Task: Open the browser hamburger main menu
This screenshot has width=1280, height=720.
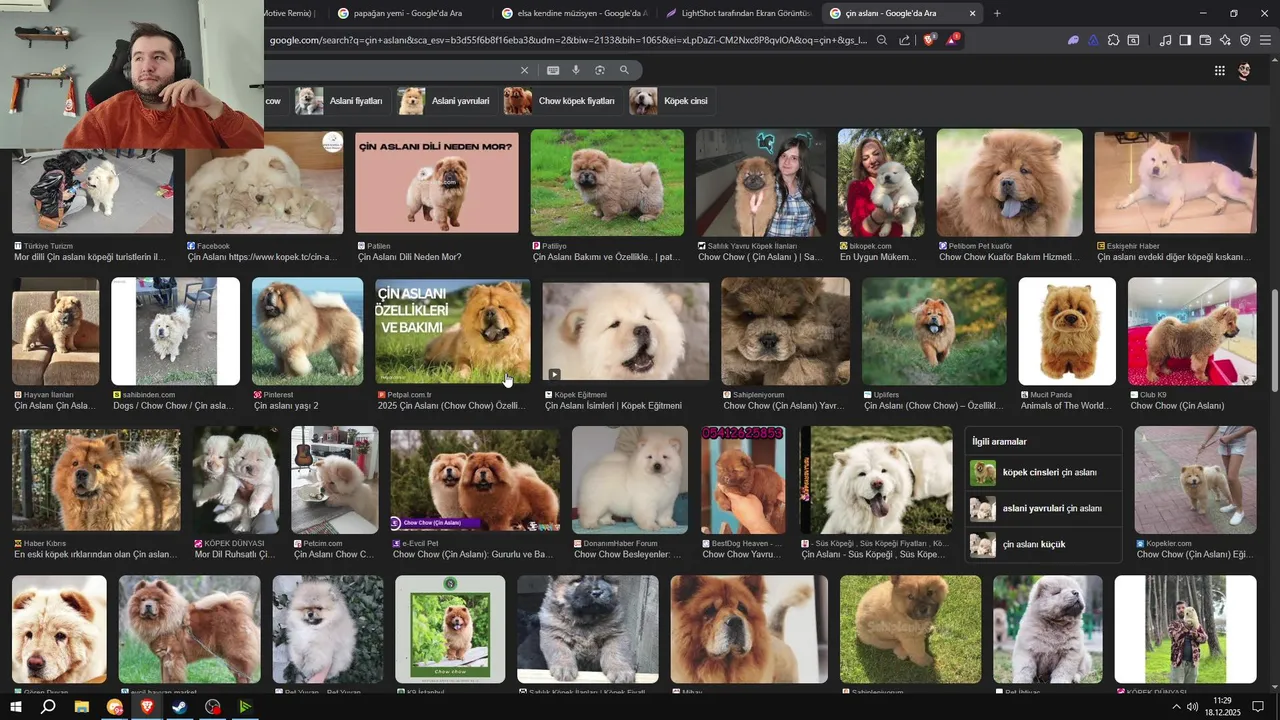Action: click(x=1265, y=40)
